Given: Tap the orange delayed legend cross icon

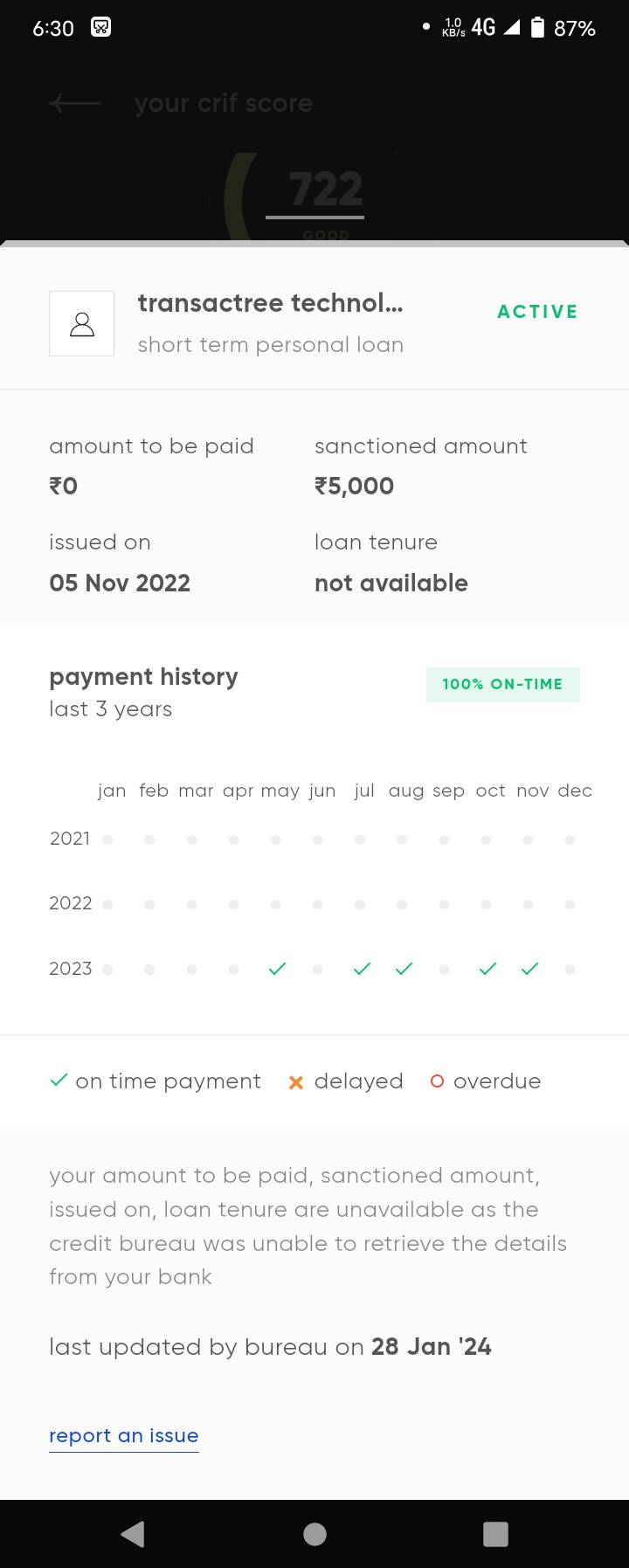Looking at the screenshot, I should (x=296, y=1082).
